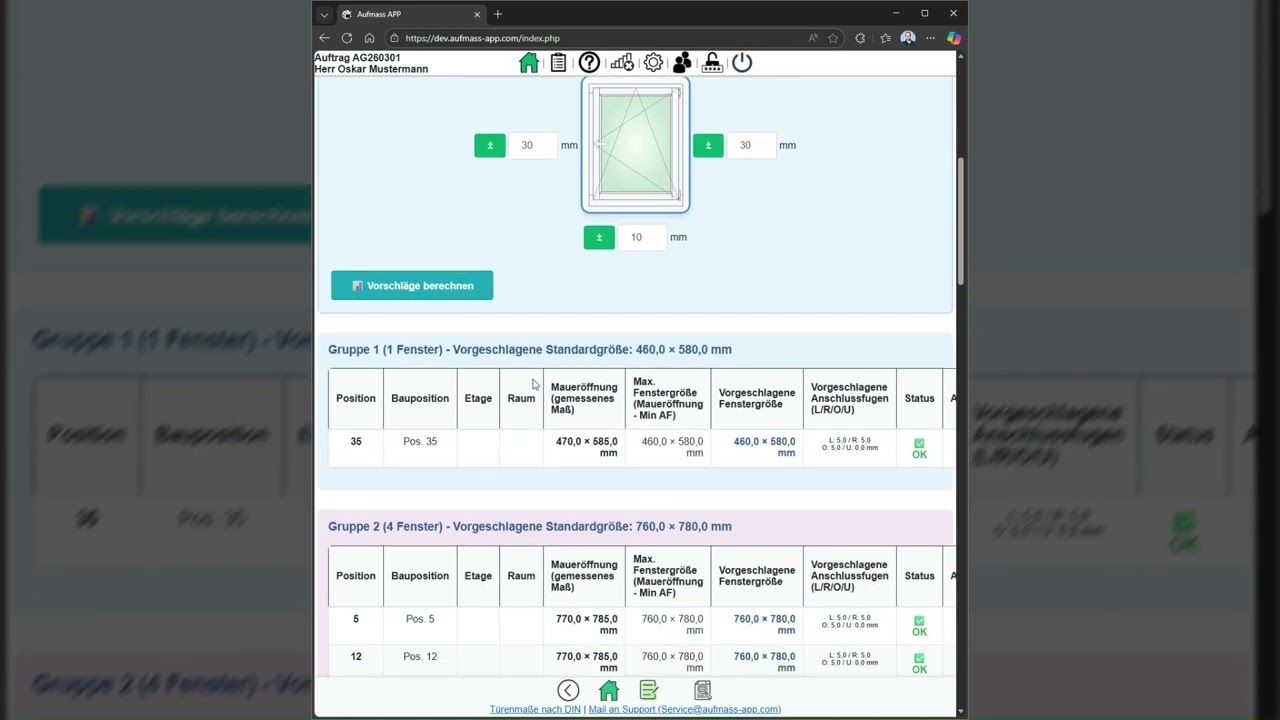
Task: Click the 460,0 × 580,0 mm suggested size in Vorgeschlagene Fenstergröße column
Action: [757, 447]
